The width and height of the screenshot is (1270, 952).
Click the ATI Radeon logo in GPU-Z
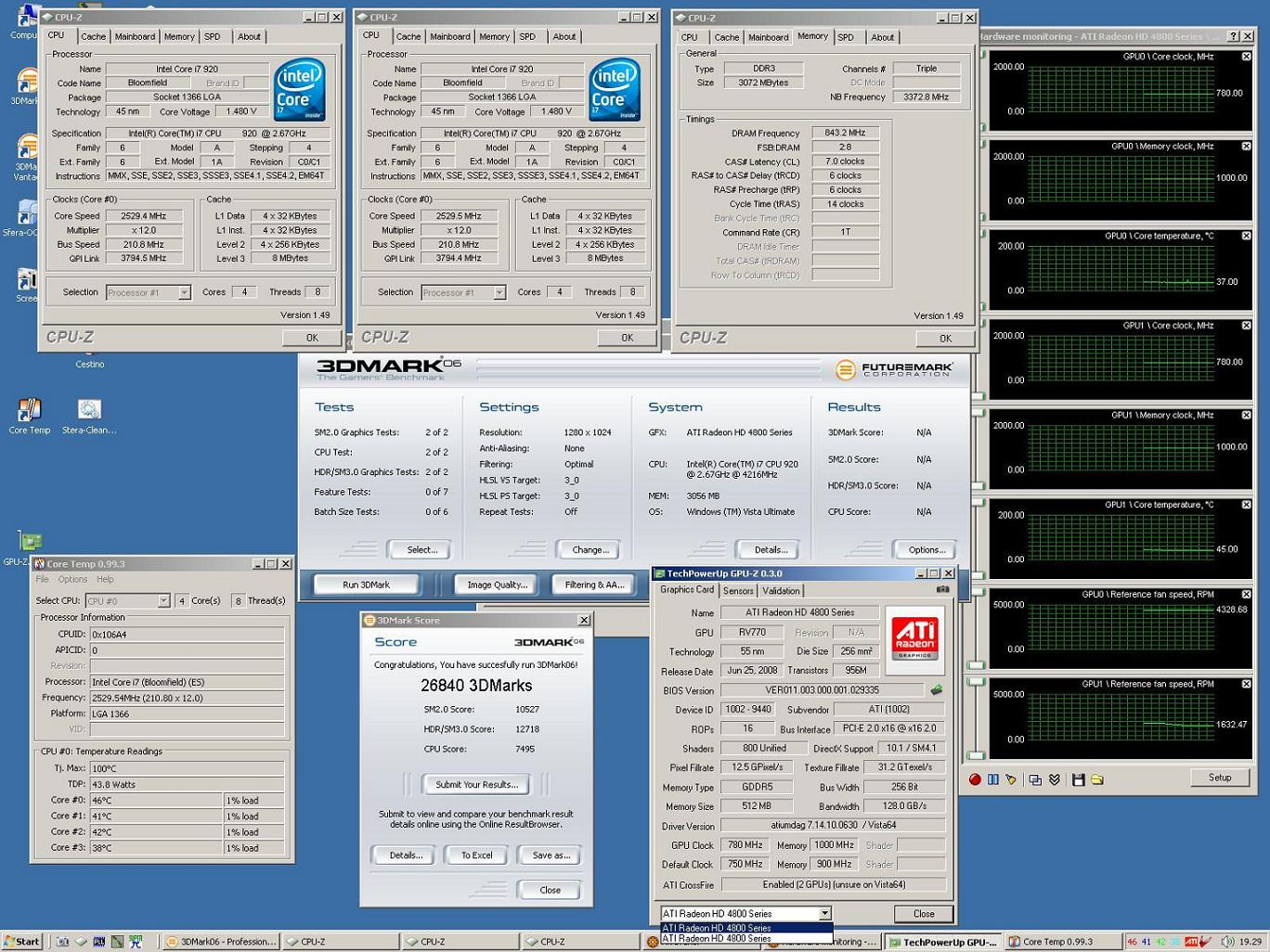click(914, 639)
